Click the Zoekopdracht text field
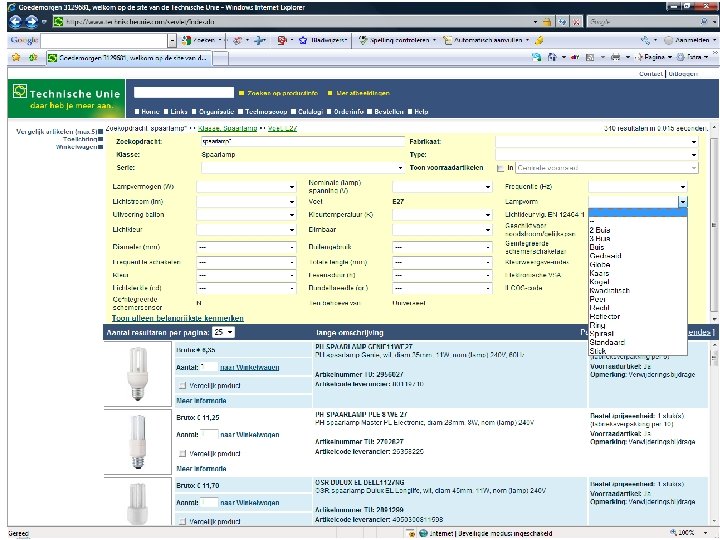The image size is (720, 540). click(x=303, y=142)
